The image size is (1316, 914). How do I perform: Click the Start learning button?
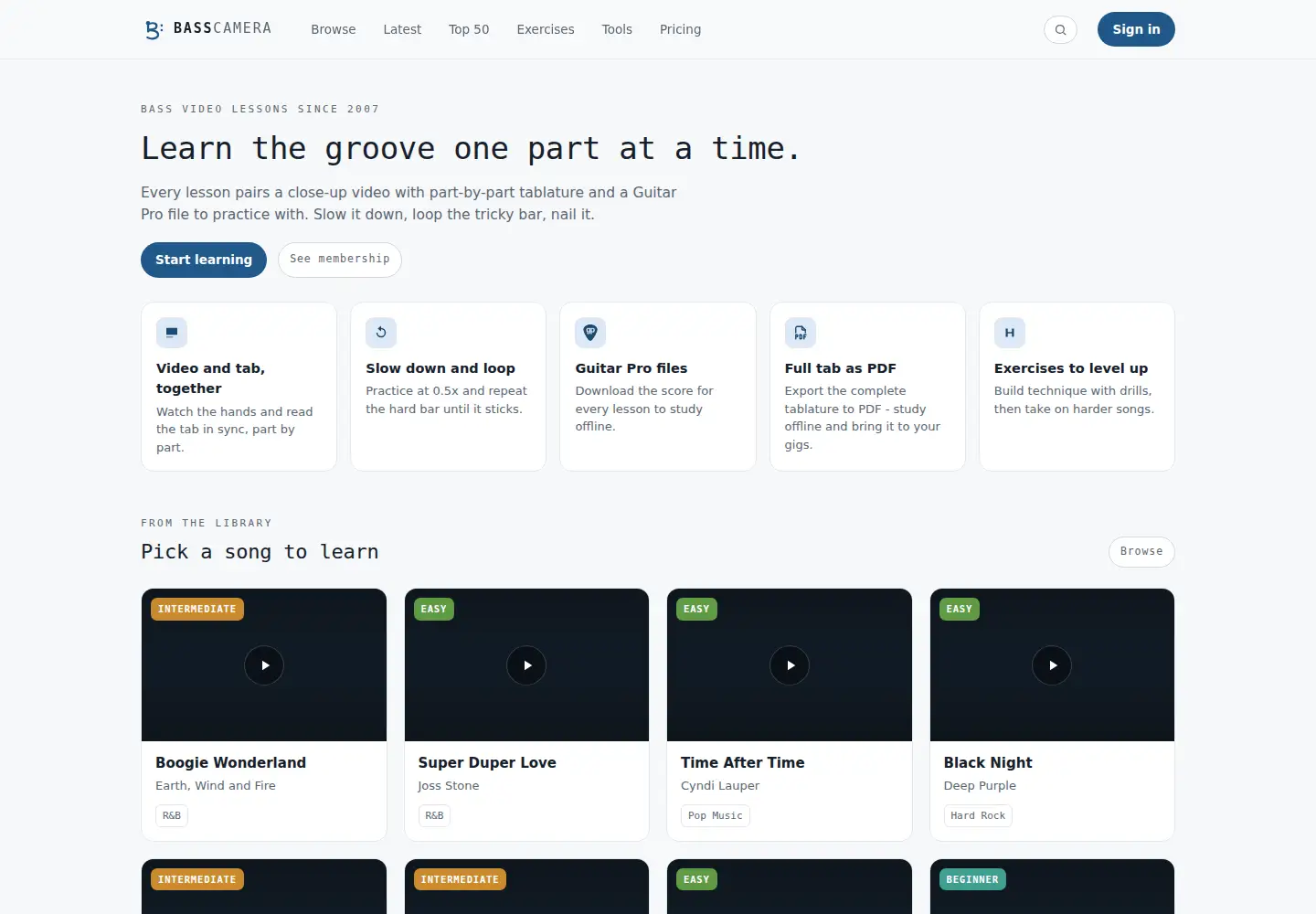tap(204, 260)
